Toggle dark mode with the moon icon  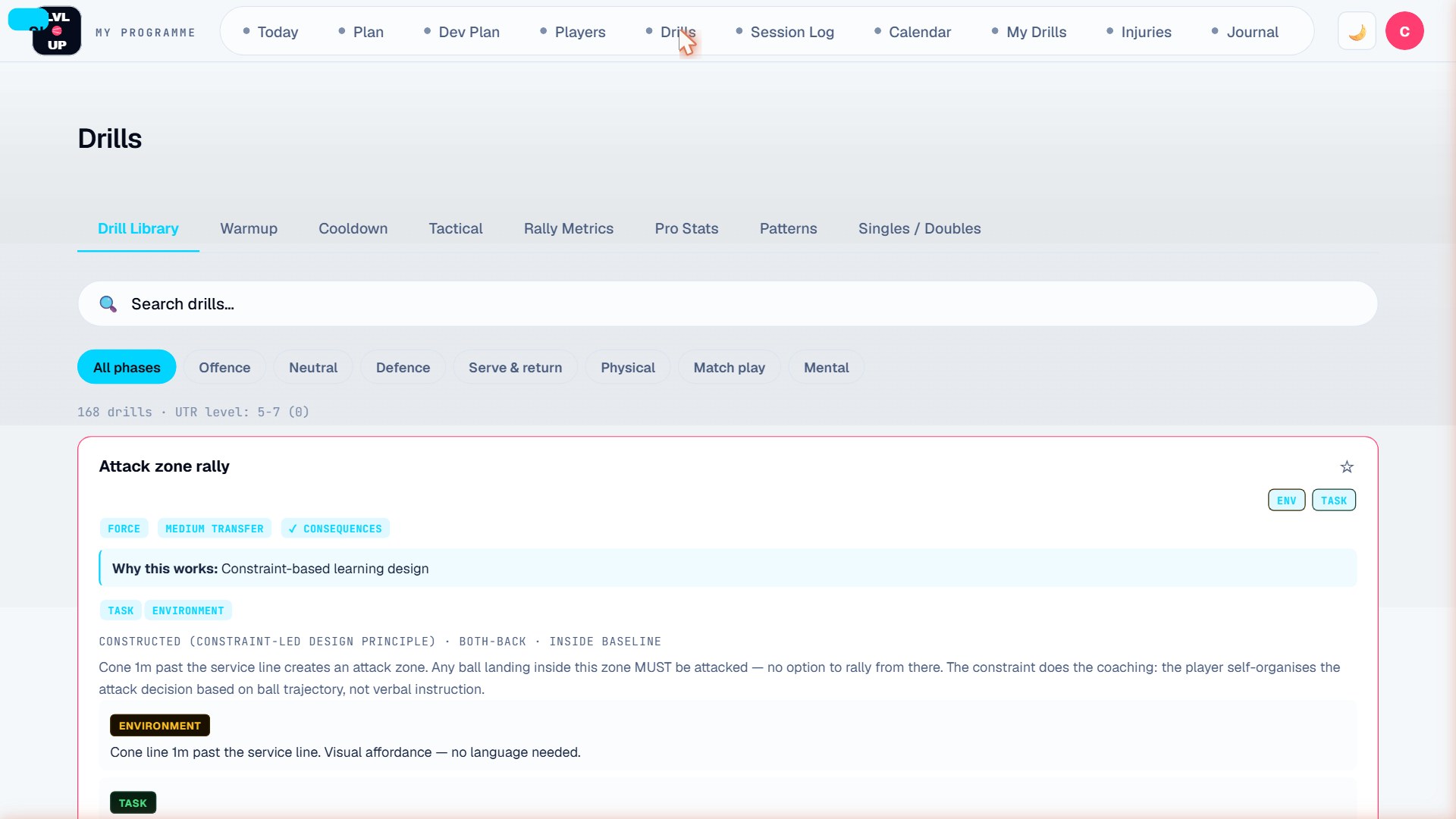[1357, 32]
